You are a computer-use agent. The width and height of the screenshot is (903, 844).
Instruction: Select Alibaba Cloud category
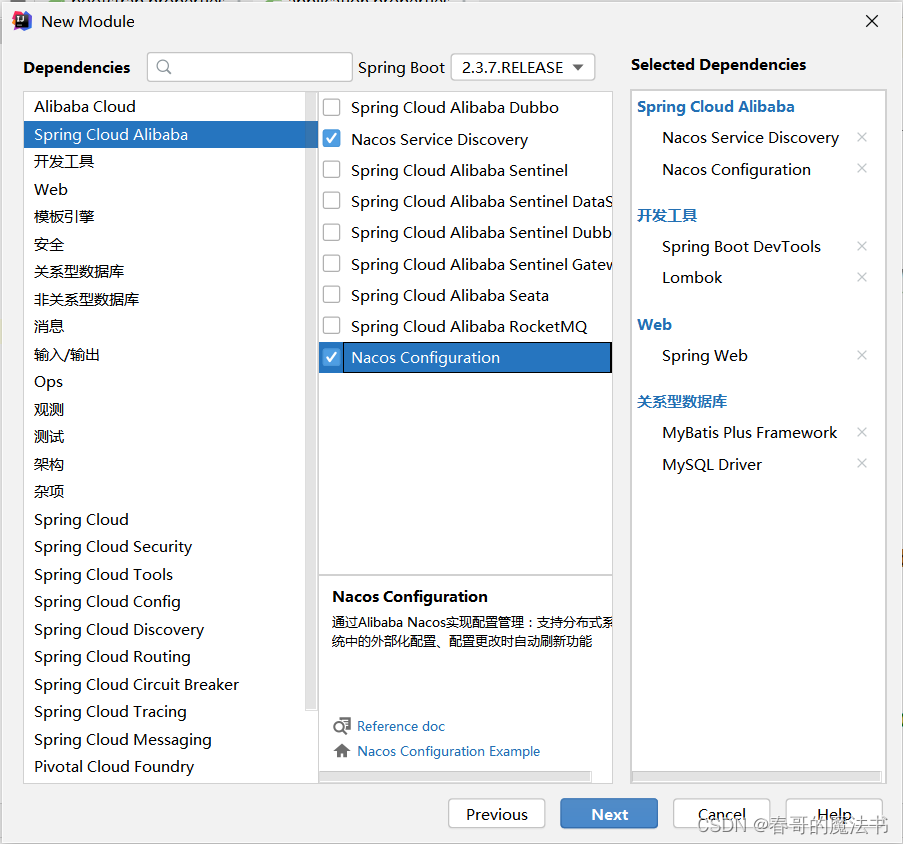[165, 107]
